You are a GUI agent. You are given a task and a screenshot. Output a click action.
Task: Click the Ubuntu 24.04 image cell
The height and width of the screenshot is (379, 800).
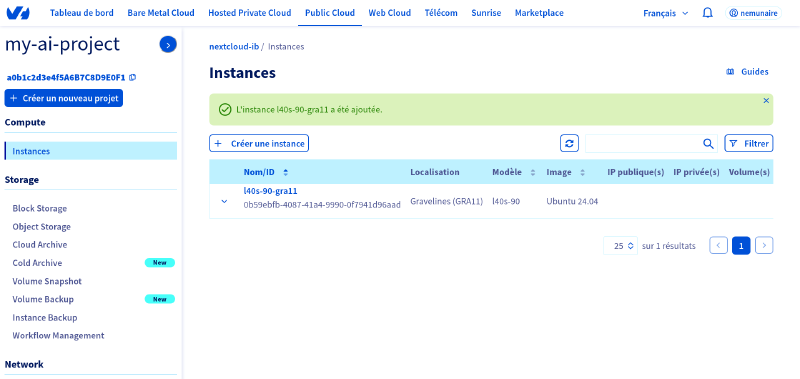coord(572,201)
